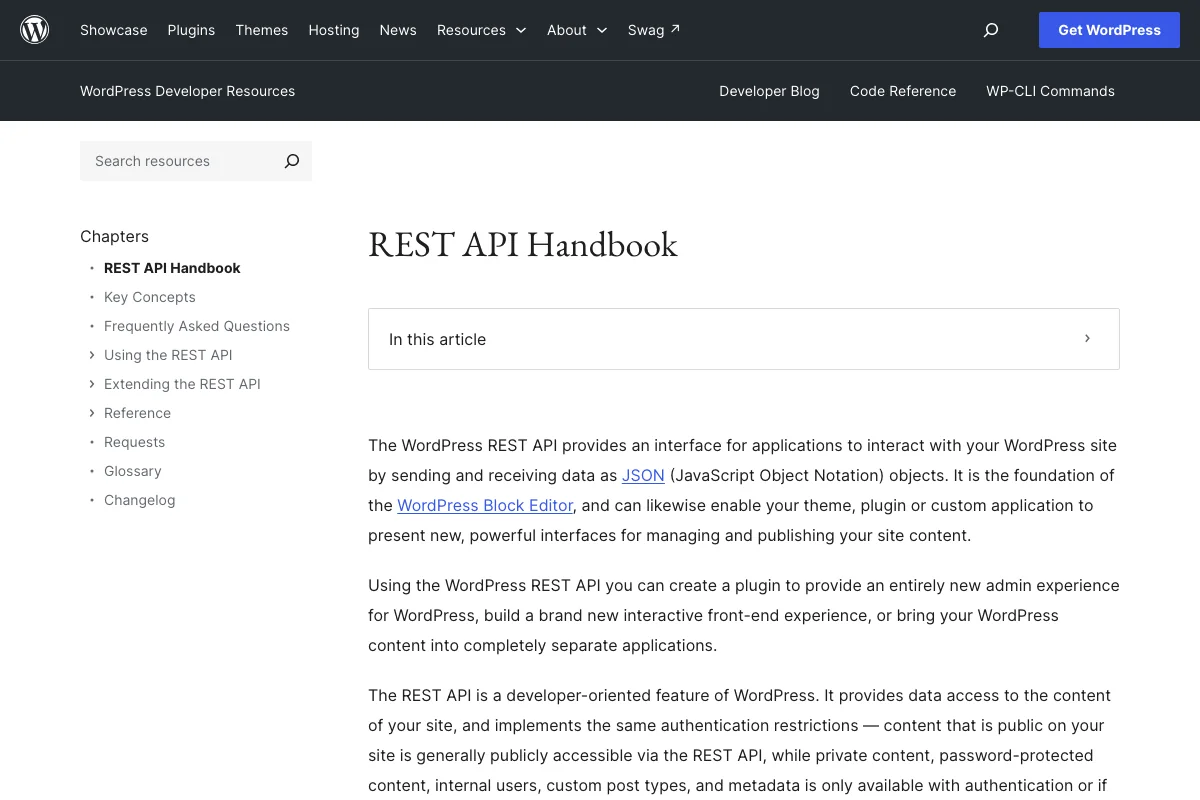Click the REST API Handbook page heading
1200x800 pixels.
(x=523, y=245)
